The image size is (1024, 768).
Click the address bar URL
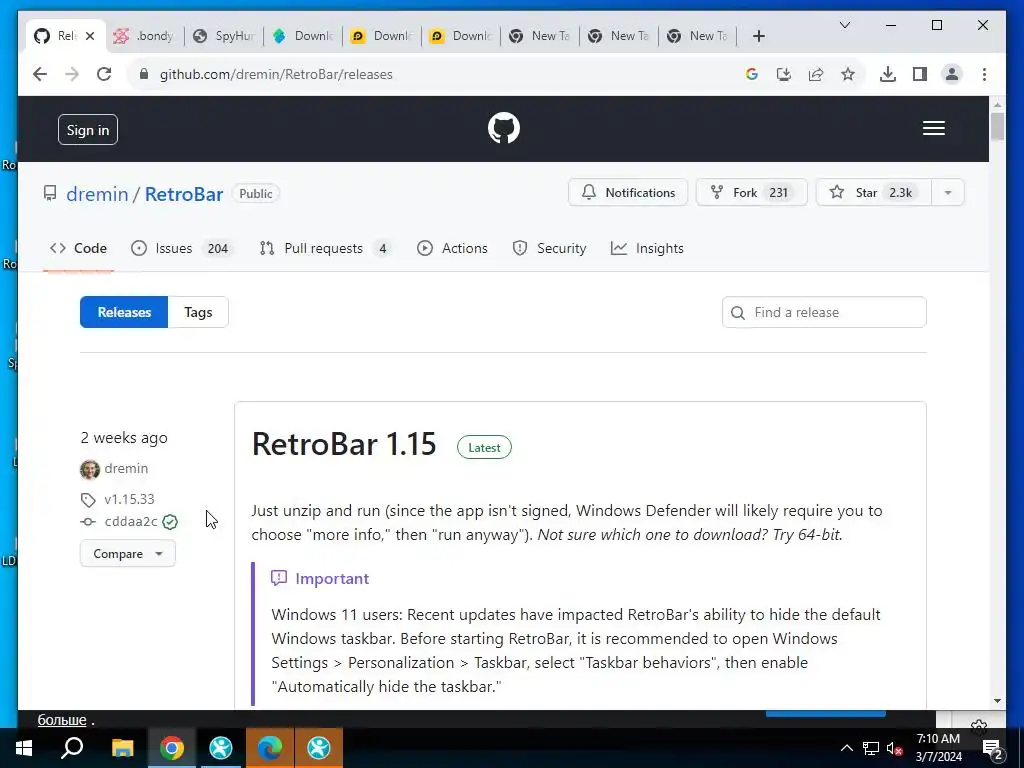(276, 74)
